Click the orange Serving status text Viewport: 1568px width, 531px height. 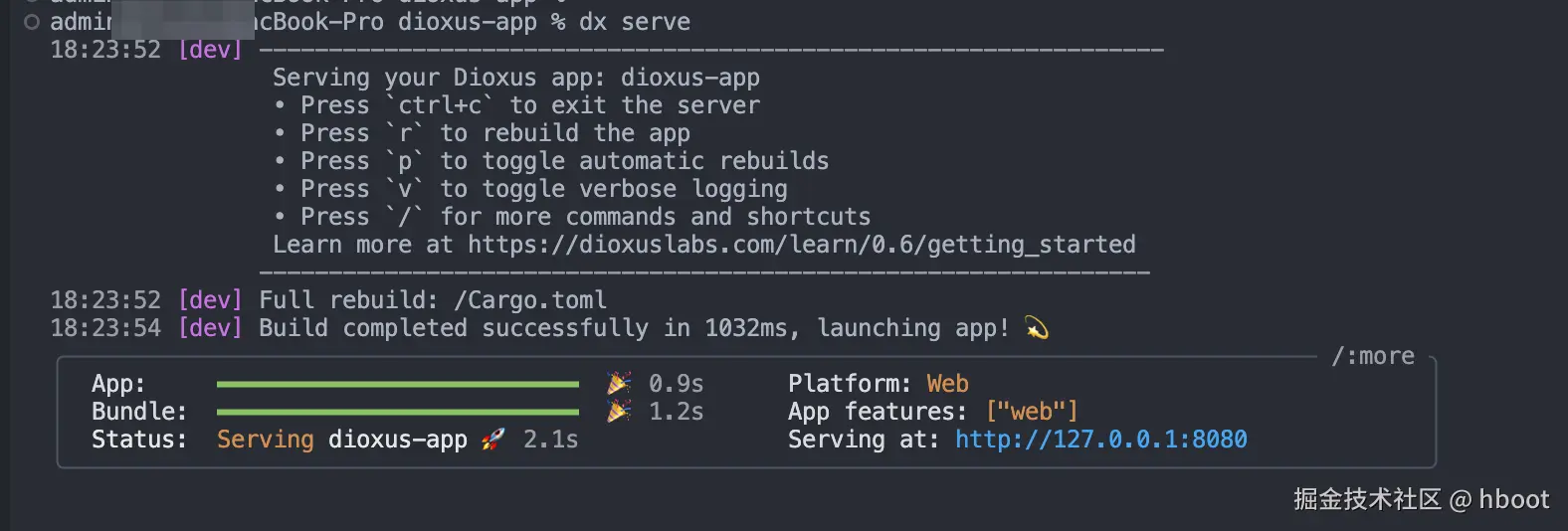[x=265, y=440]
